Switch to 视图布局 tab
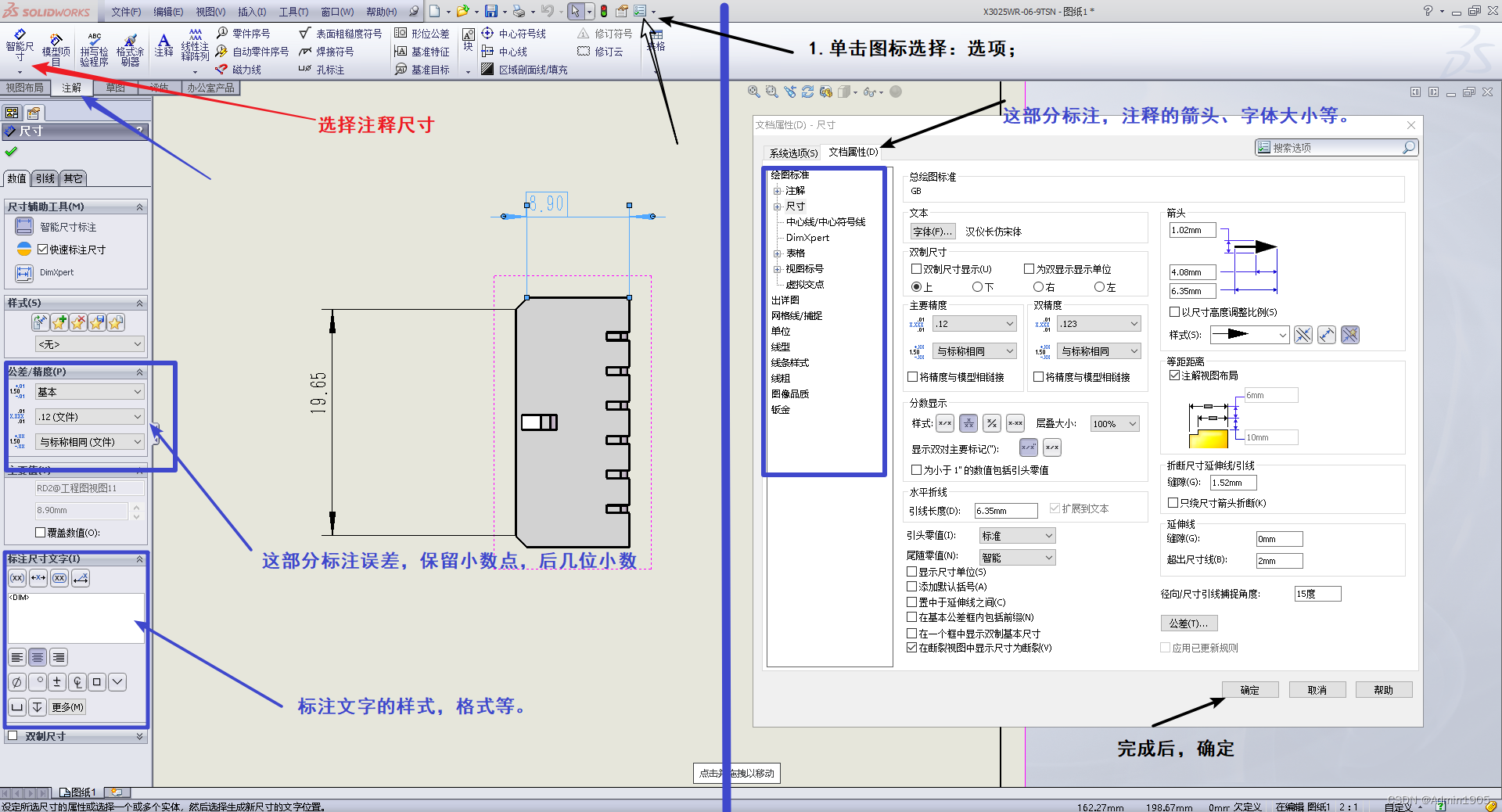The width and height of the screenshot is (1502, 812). pos(25,88)
